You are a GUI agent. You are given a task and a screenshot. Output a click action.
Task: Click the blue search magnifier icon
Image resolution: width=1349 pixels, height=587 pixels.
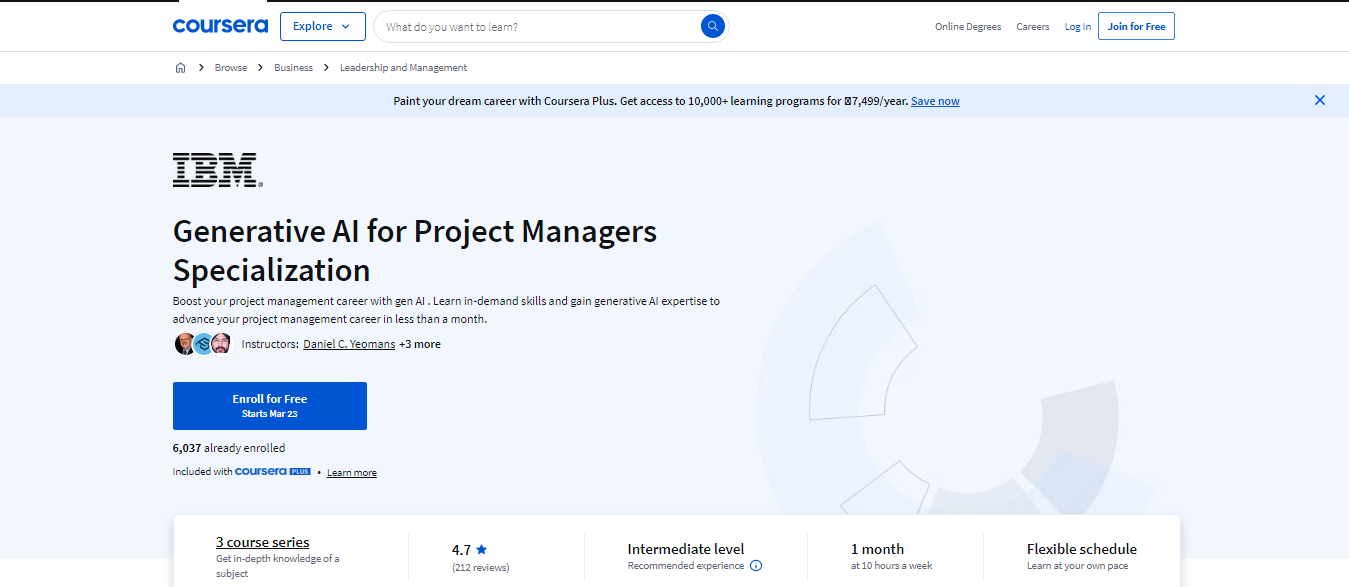pyautogui.click(x=712, y=27)
